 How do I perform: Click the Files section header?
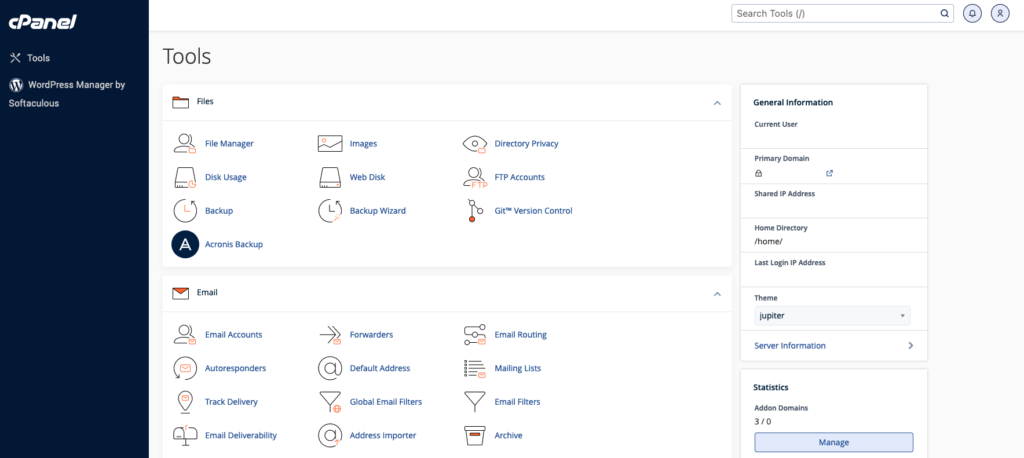click(447, 103)
